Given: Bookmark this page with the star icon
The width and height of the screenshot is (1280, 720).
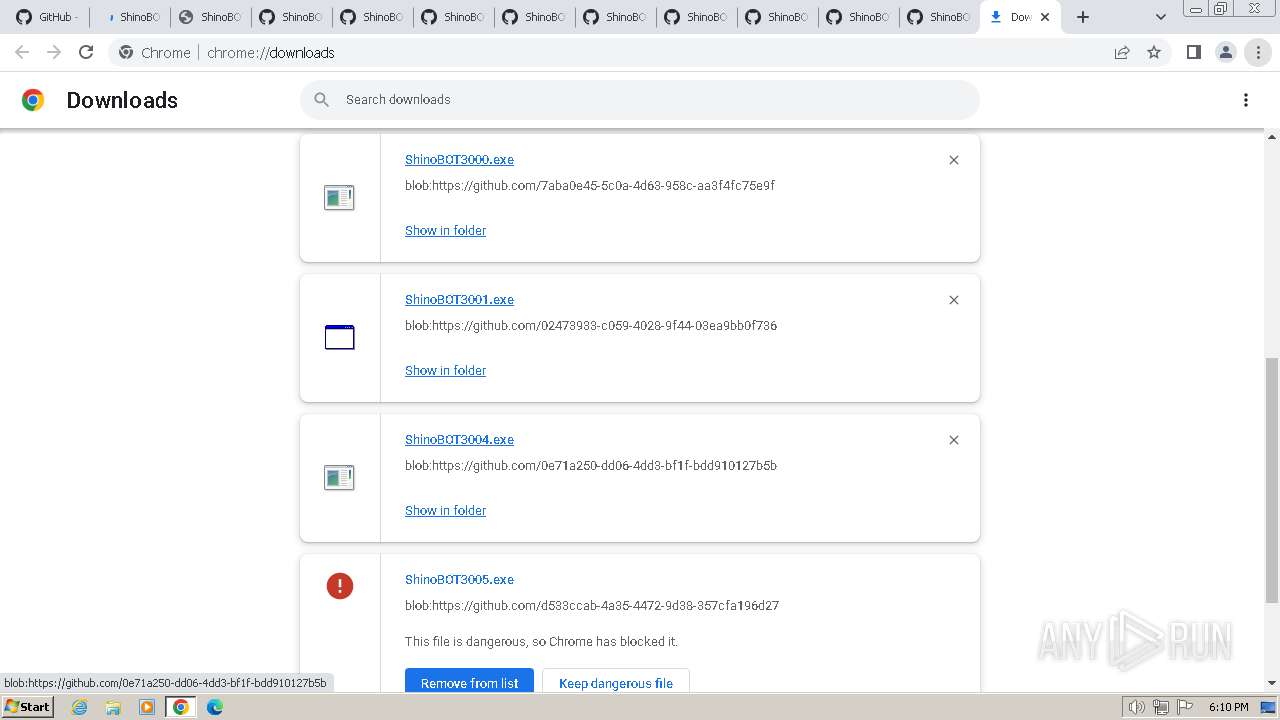Looking at the screenshot, I should (1154, 53).
